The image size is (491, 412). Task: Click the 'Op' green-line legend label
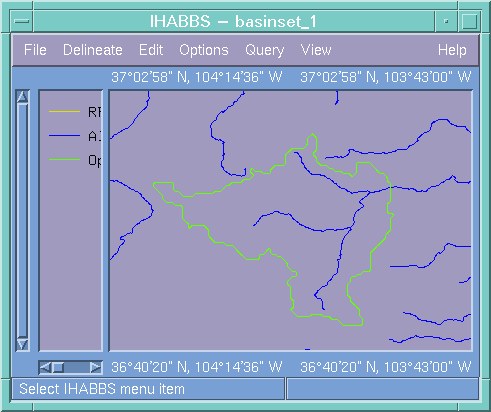[x=94, y=161]
